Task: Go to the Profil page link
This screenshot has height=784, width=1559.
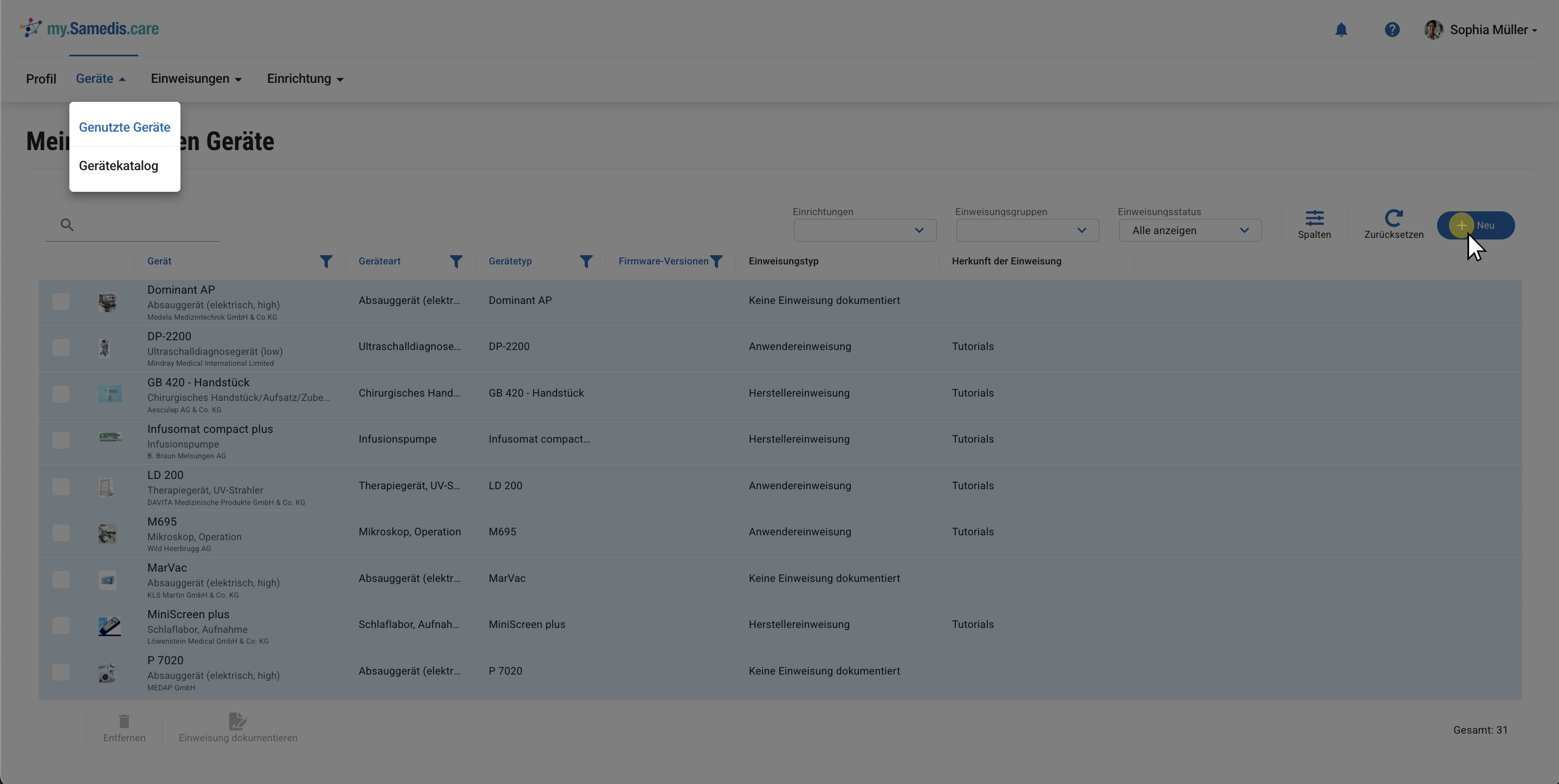Action: pos(41,79)
